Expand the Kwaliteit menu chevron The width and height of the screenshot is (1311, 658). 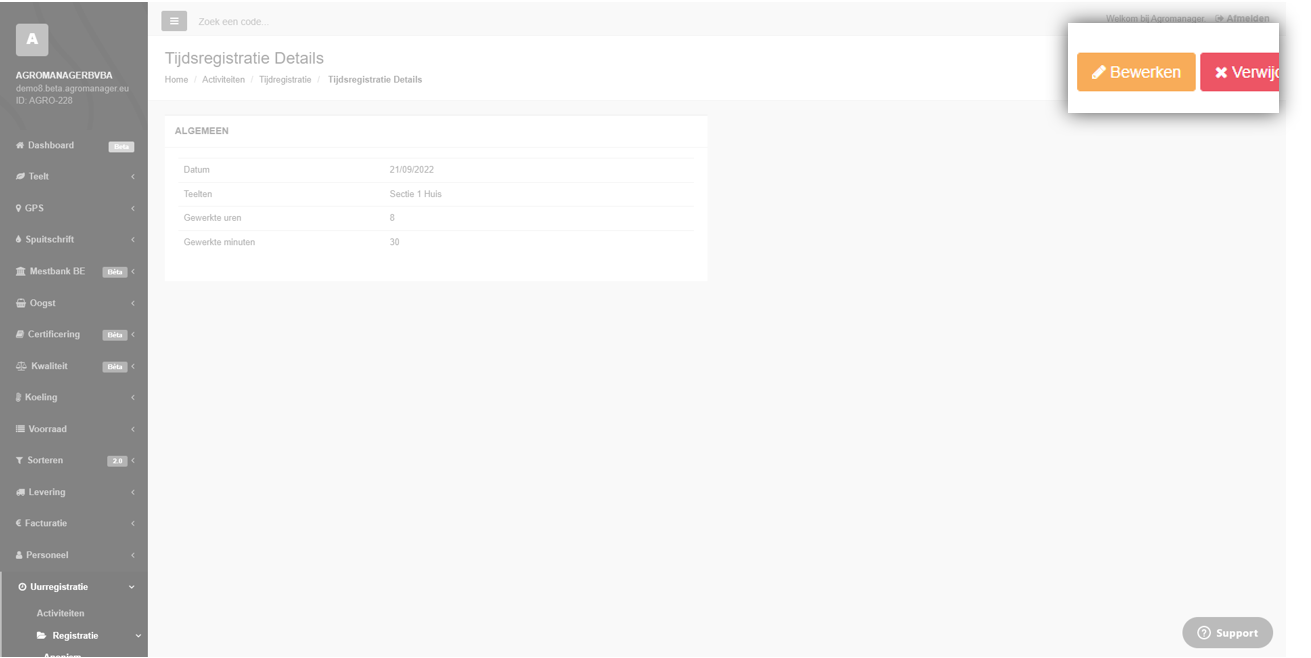(x=132, y=366)
